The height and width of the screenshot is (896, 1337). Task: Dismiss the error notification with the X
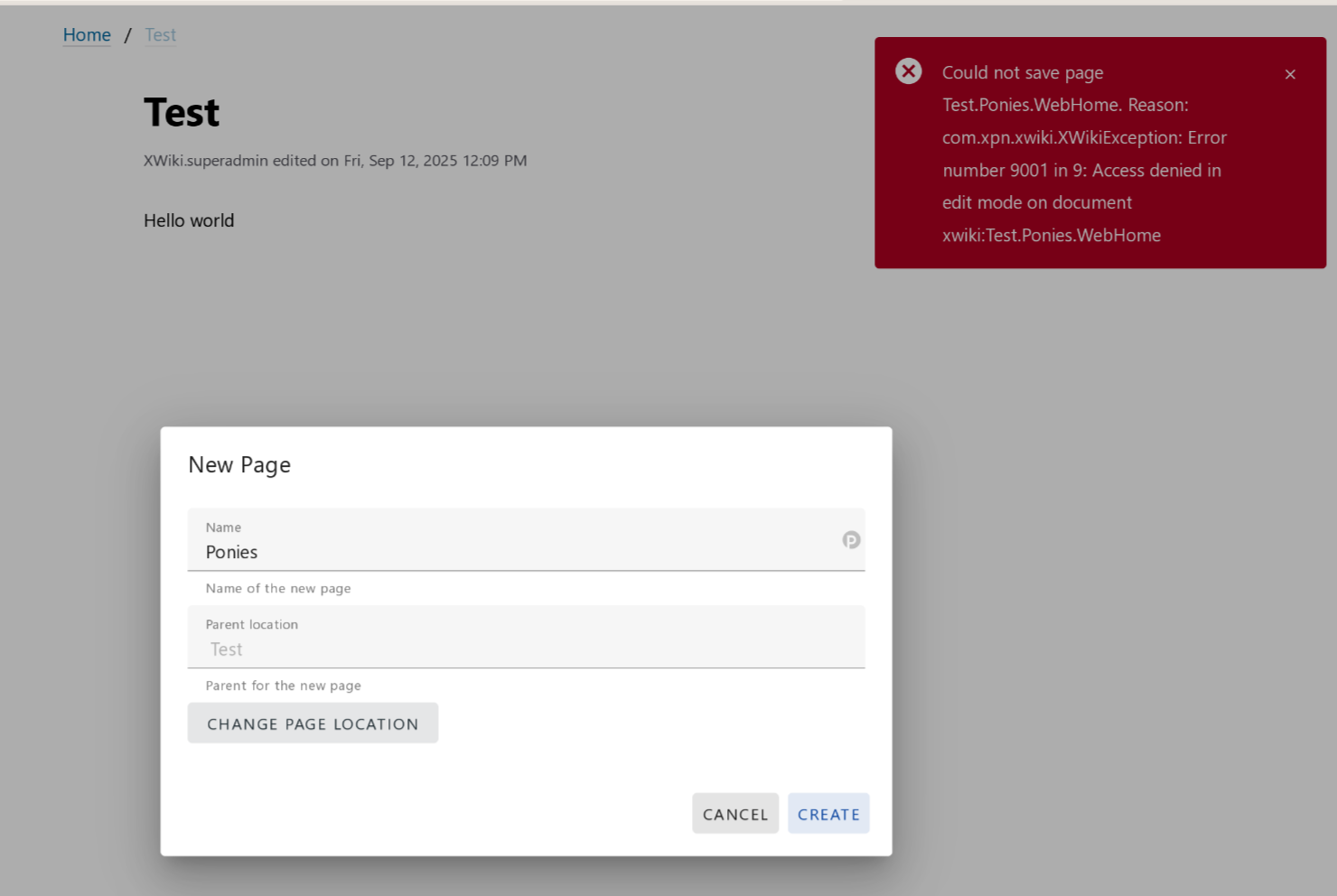coord(1290,74)
